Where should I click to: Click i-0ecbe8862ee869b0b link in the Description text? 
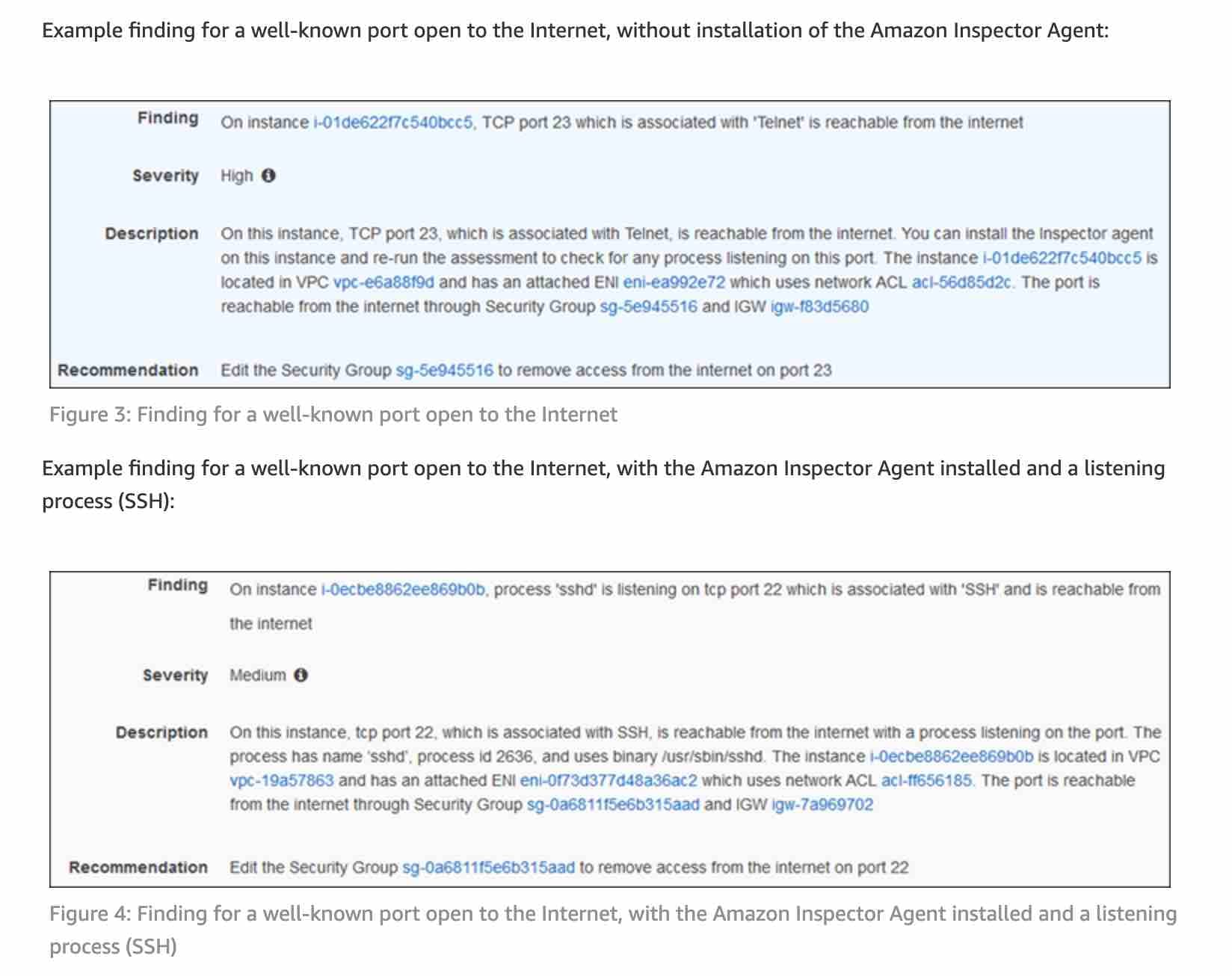[x=951, y=756]
